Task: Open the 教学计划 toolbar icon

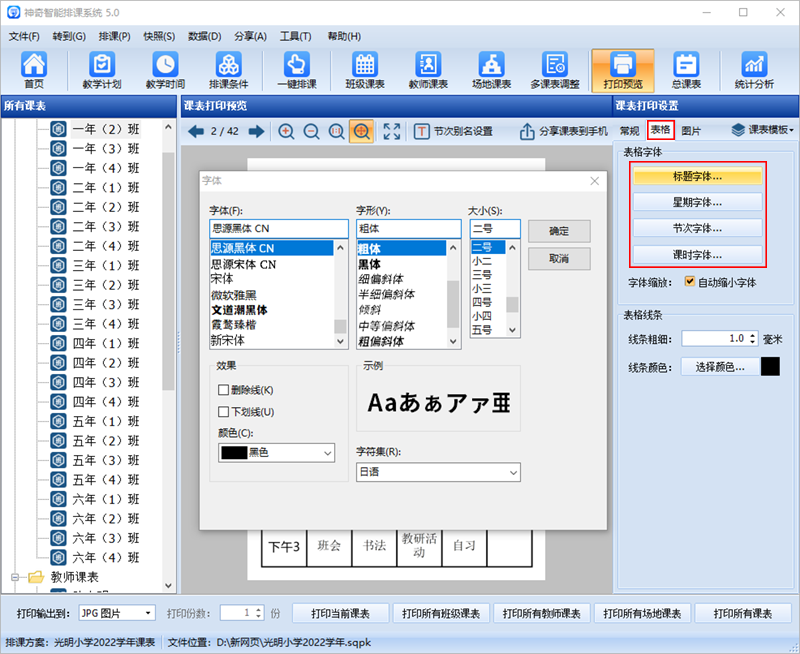Action: [x=102, y=70]
